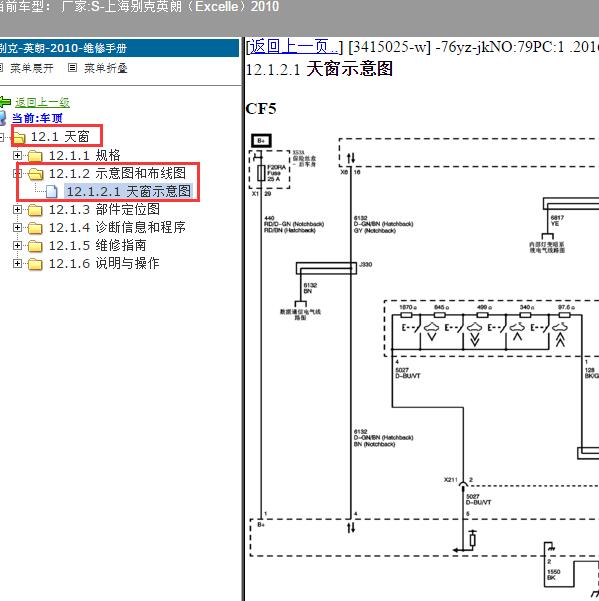Click the 12.1.6 说明与操作 folder icon
The height and width of the screenshot is (601, 599).
35,264
